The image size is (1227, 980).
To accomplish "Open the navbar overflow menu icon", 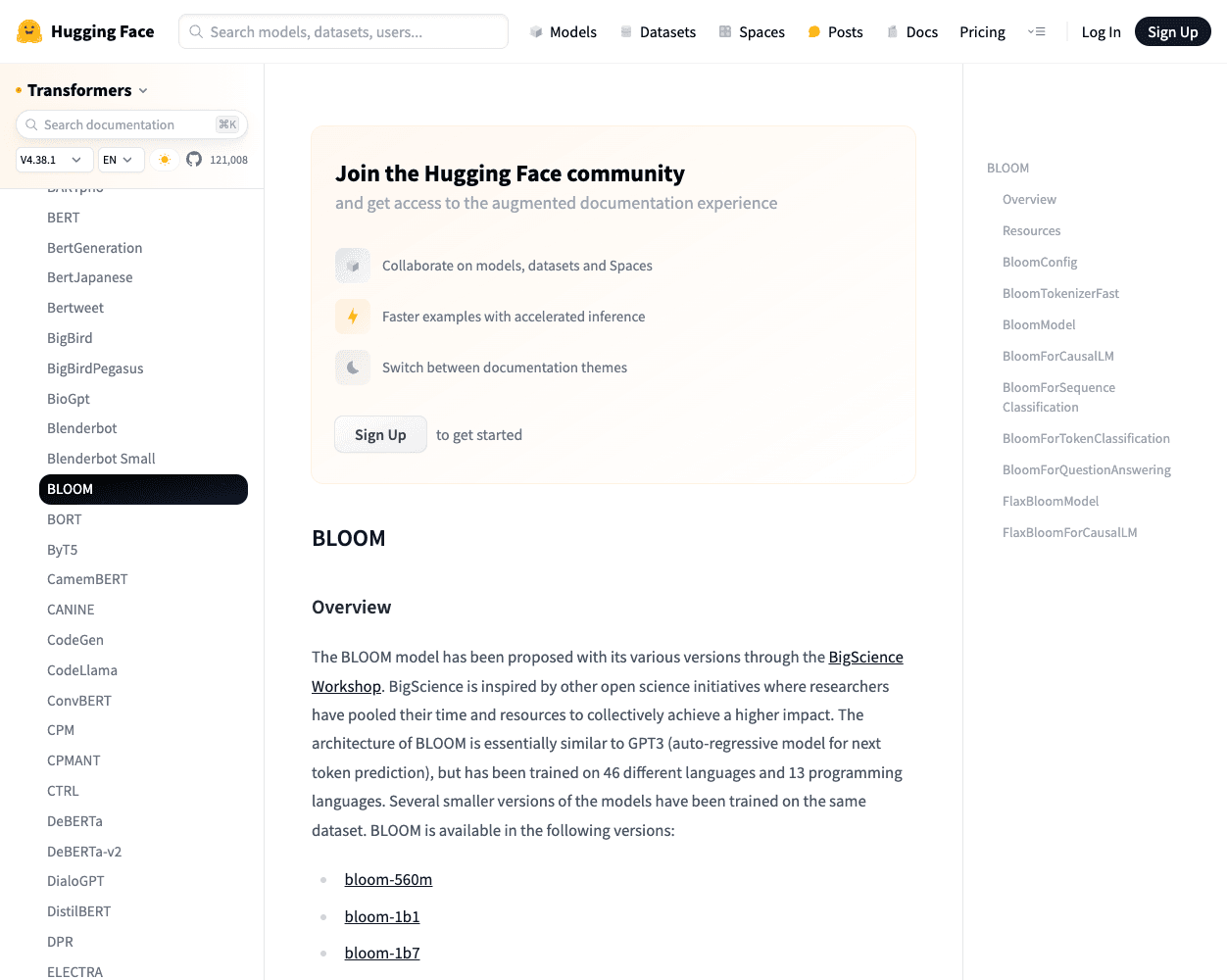I will 1036,32.
